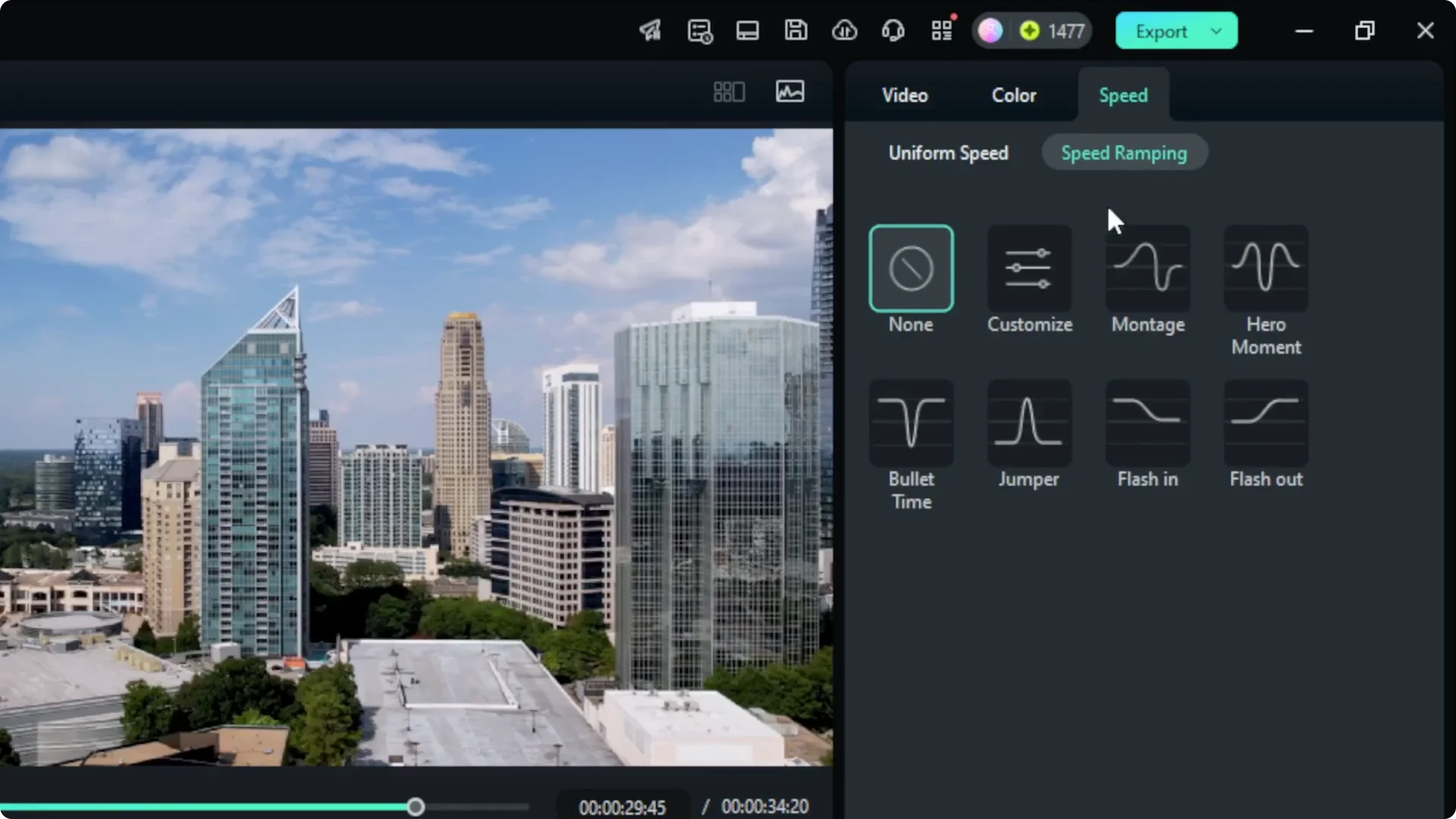Viewport: 1456px width, 819px height.
Task: Enable Speed Ramping mode
Action: pos(1125,152)
